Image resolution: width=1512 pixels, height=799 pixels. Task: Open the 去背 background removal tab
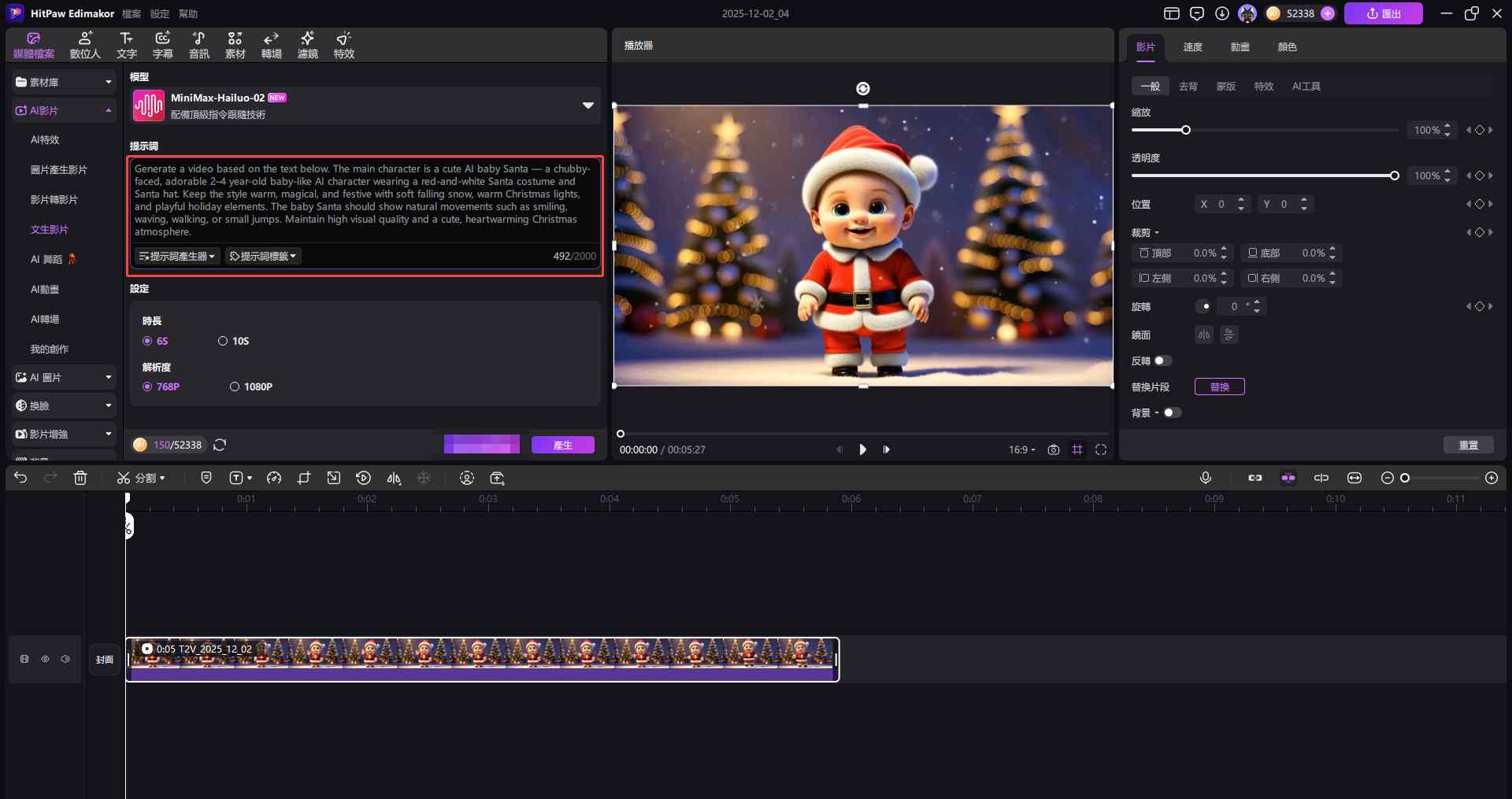click(x=1188, y=87)
